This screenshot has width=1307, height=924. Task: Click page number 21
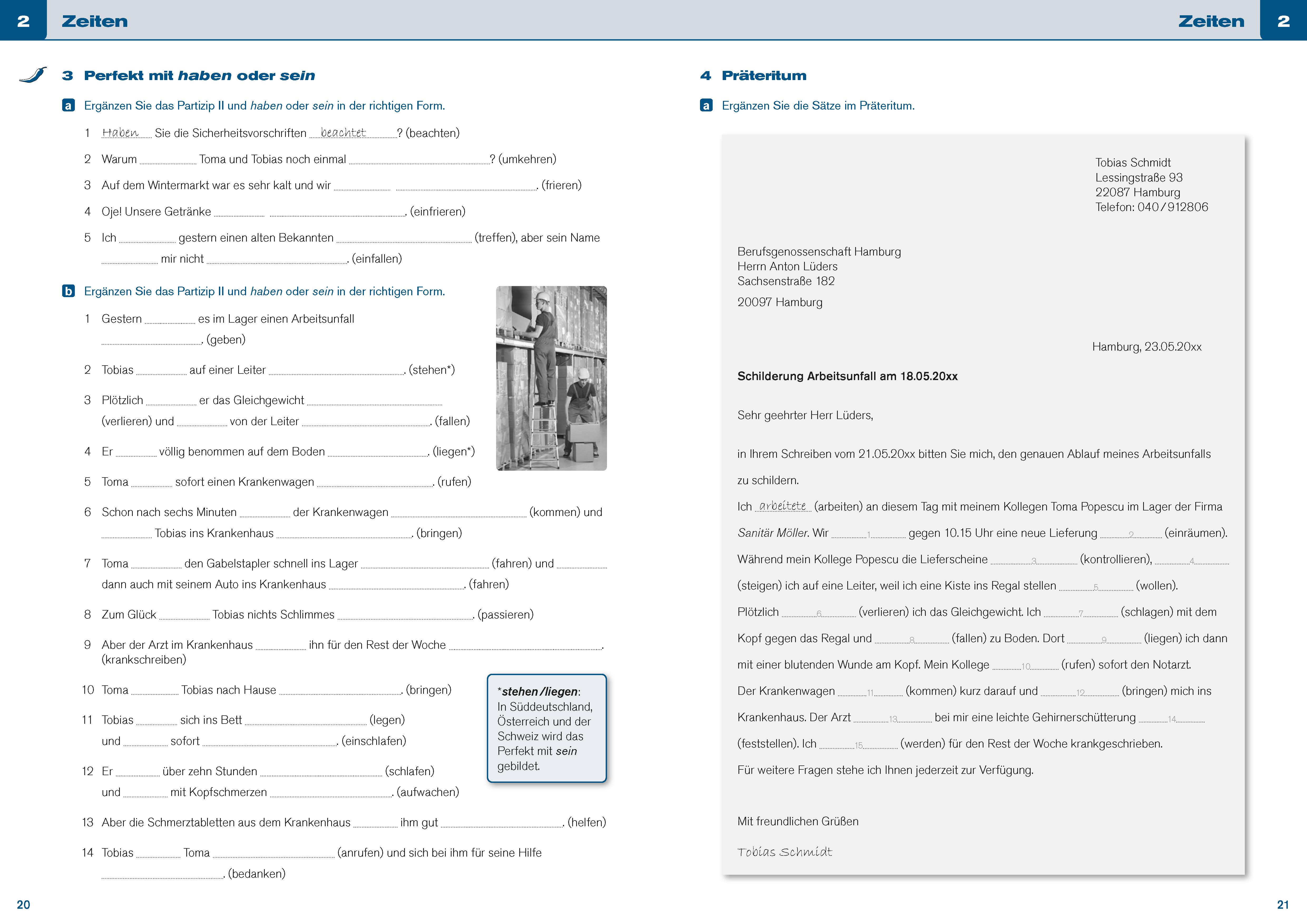point(1283,905)
